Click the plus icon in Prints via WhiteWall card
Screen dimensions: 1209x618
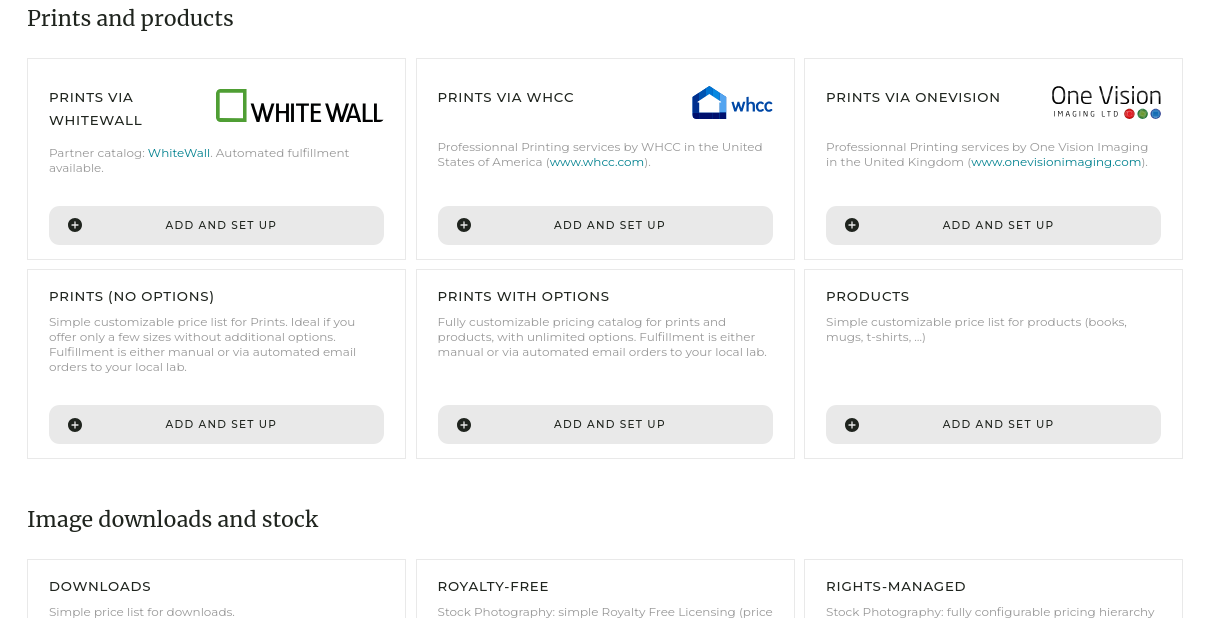coord(75,225)
